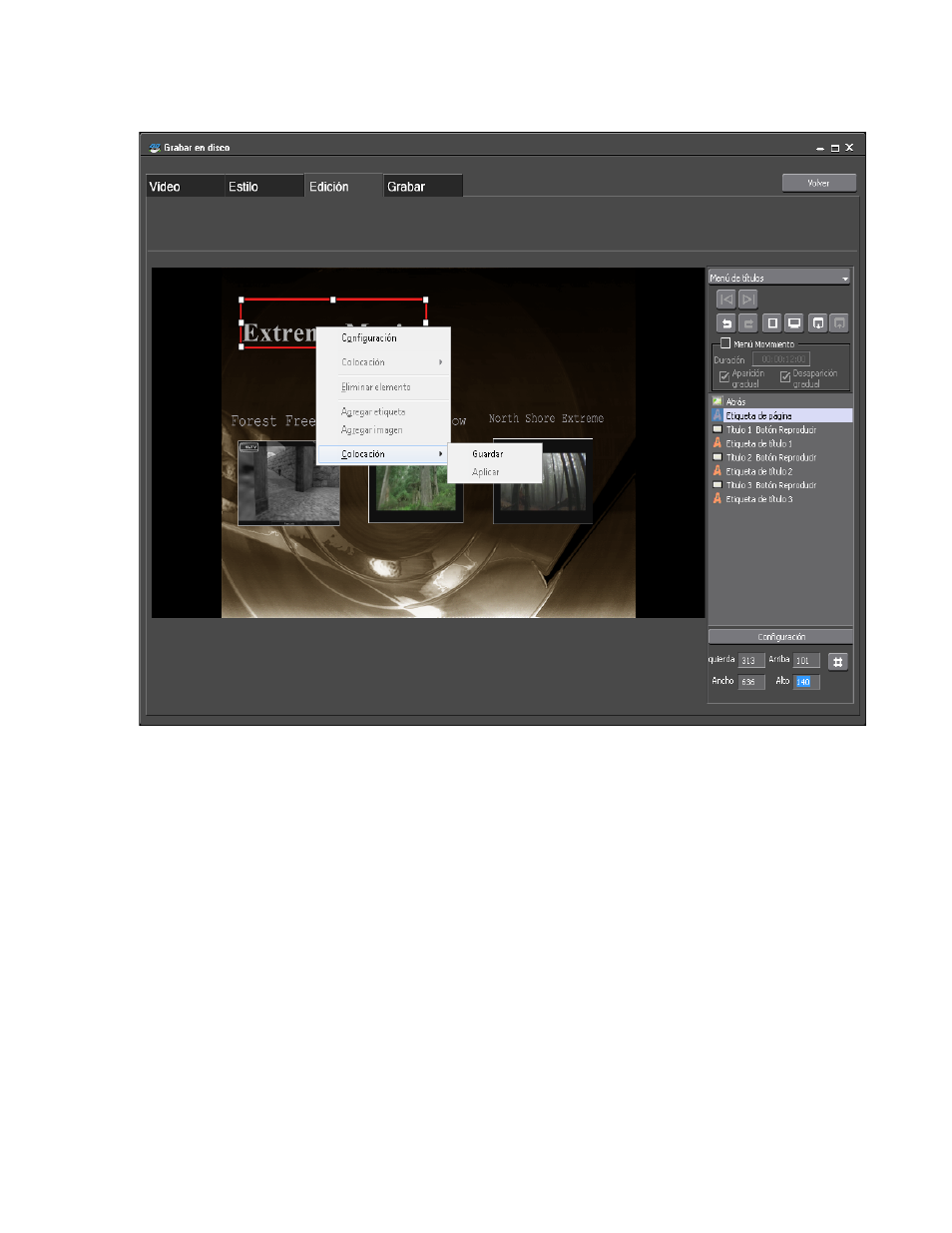Toggle the safe area frame icon
This screenshot has width=952, height=1233.
[772, 323]
